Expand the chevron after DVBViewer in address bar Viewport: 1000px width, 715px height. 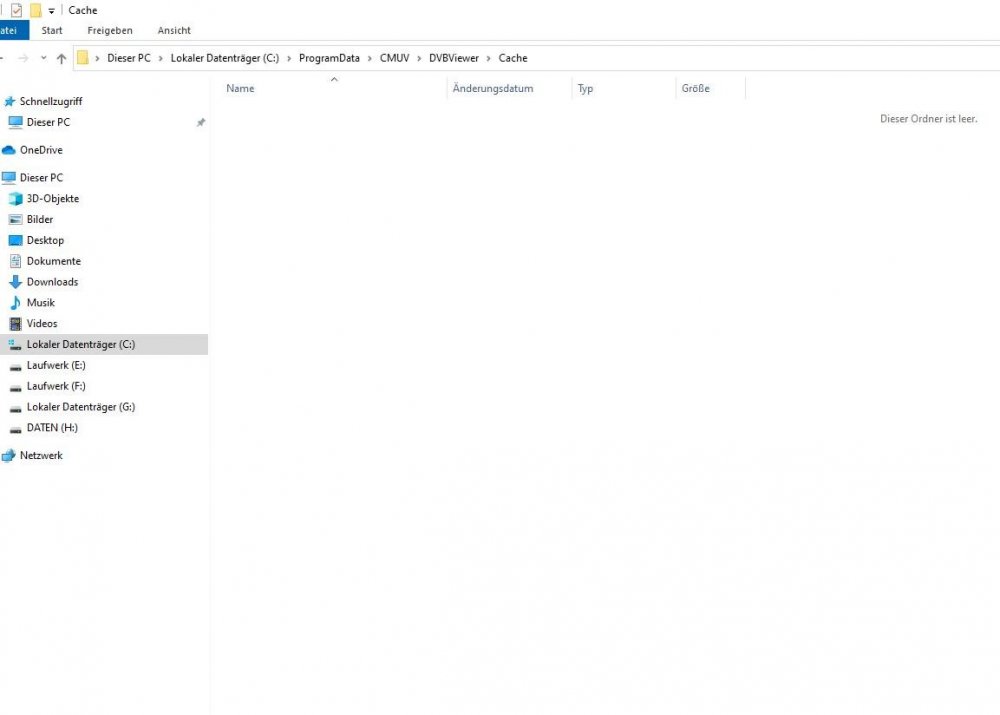tap(489, 58)
